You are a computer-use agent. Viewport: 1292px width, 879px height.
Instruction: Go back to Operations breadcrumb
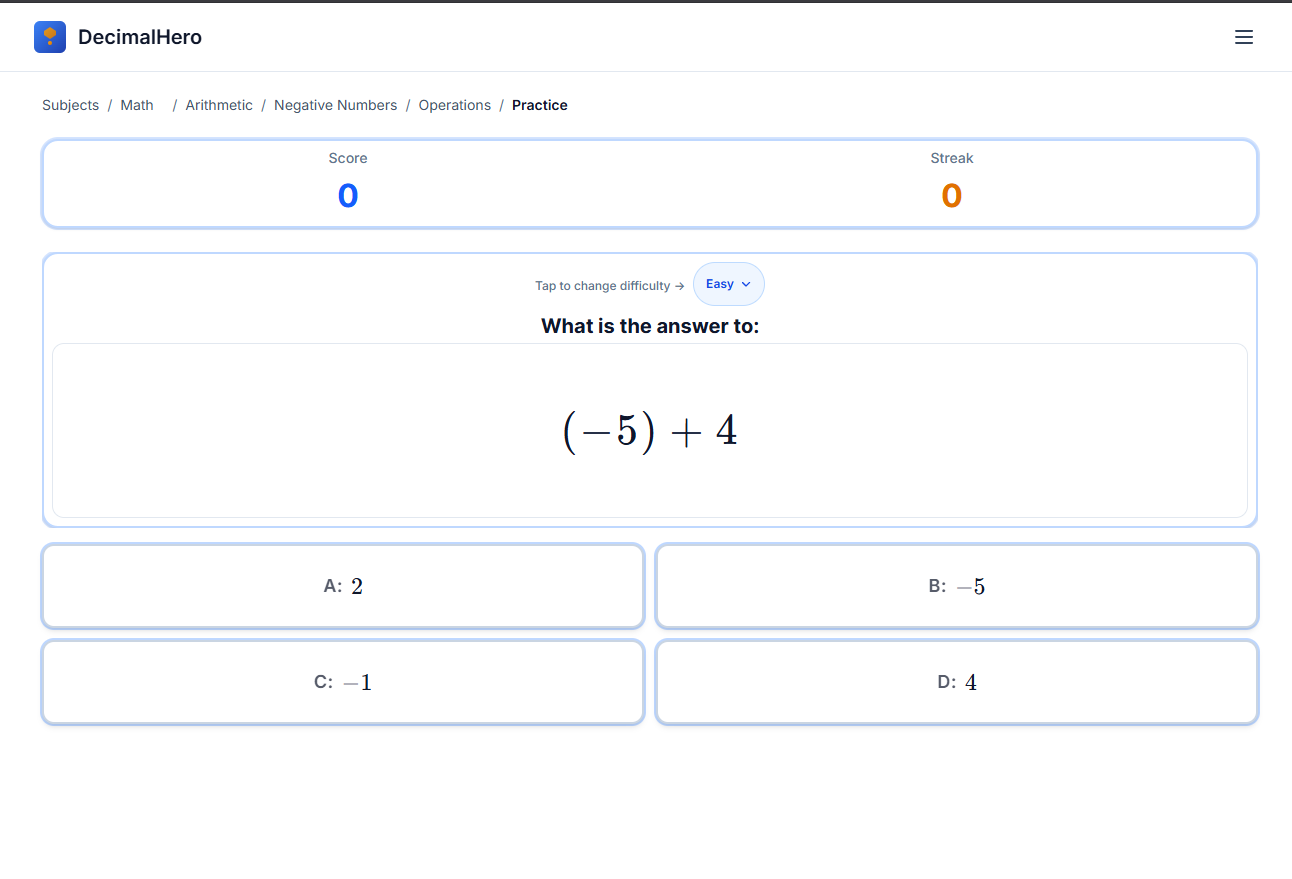454,105
